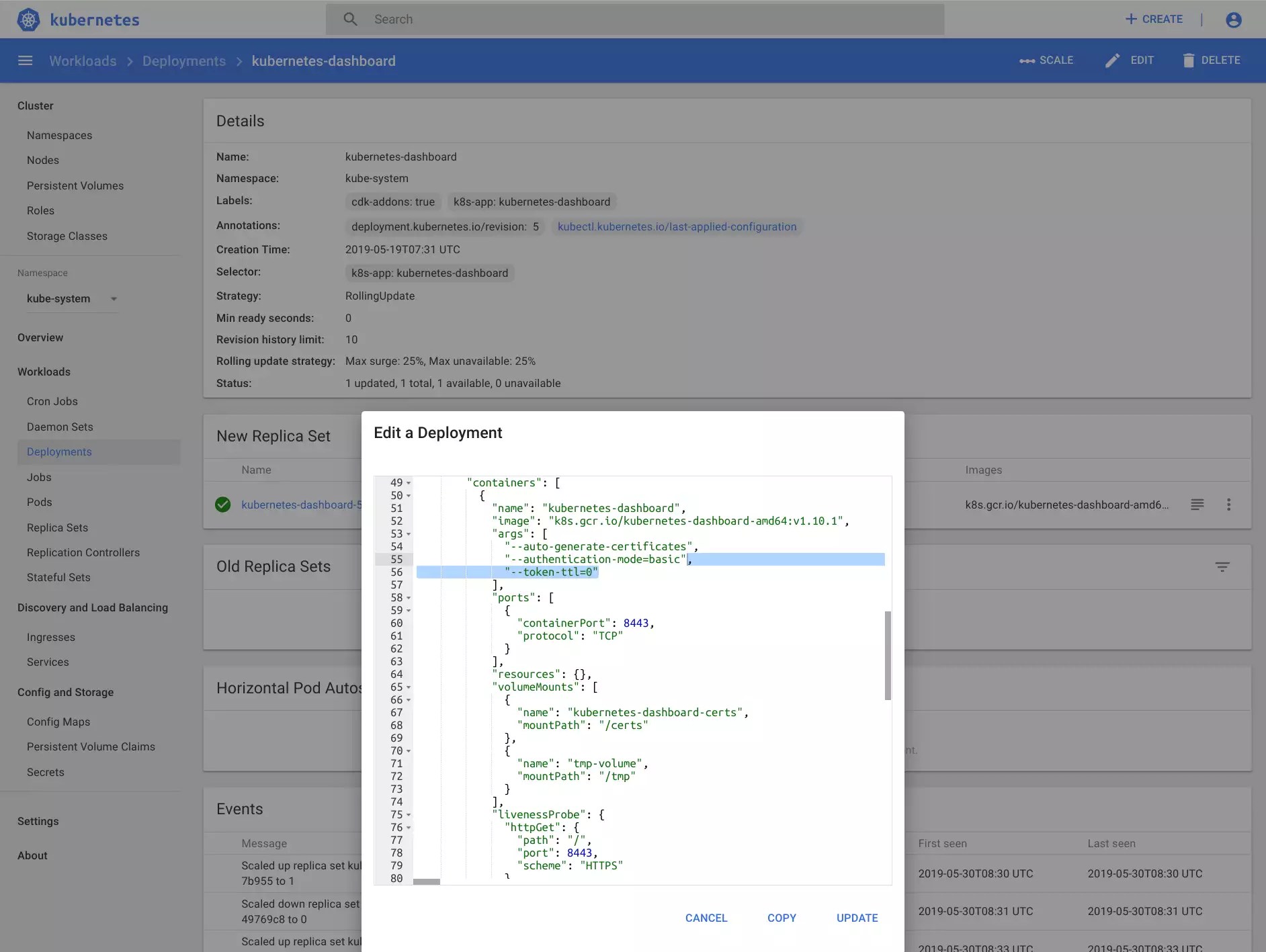Open Storage Classes in the sidebar

click(67, 236)
